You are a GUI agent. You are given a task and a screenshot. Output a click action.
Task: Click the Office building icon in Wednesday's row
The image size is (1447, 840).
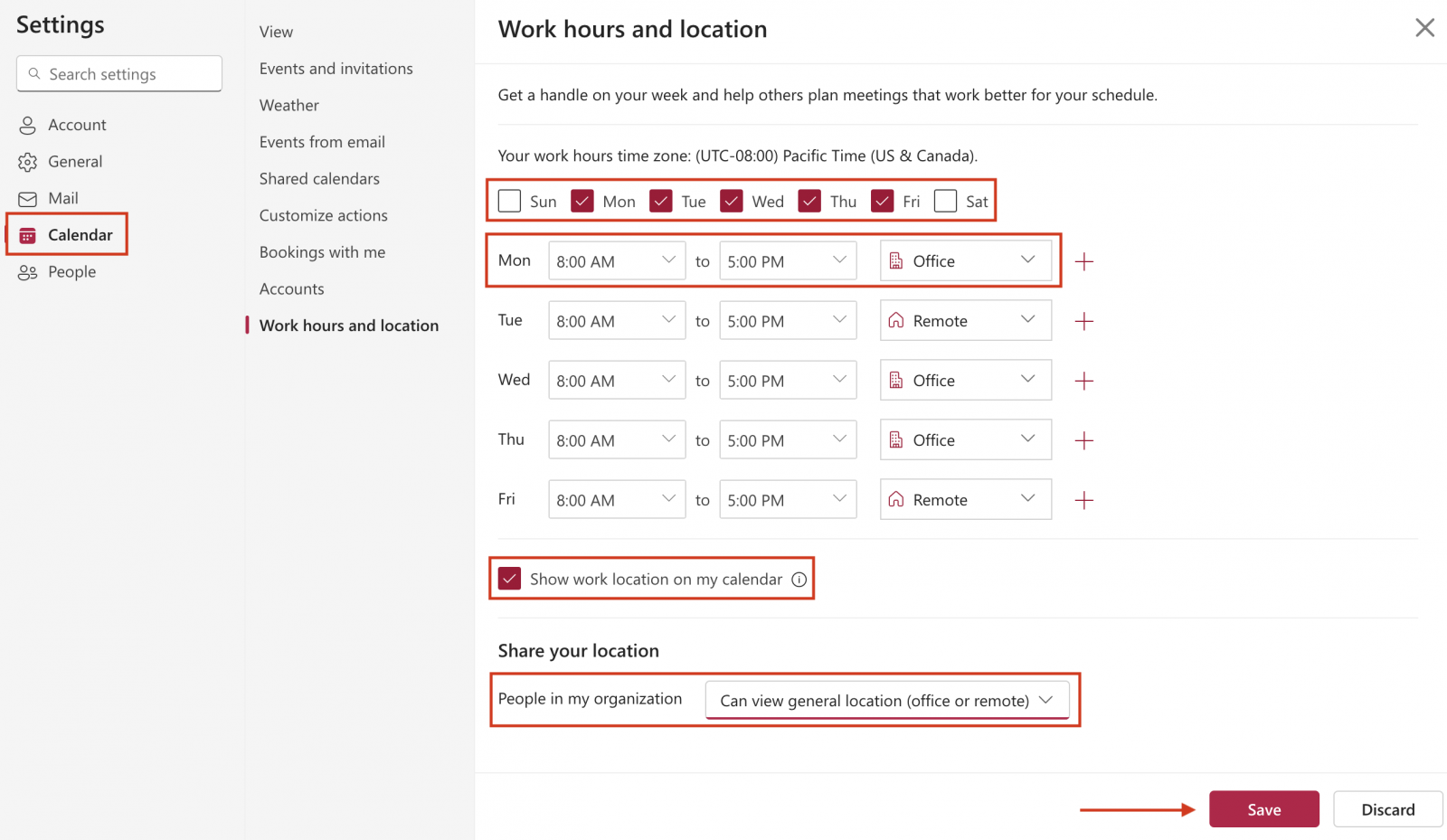coord(896,380)
